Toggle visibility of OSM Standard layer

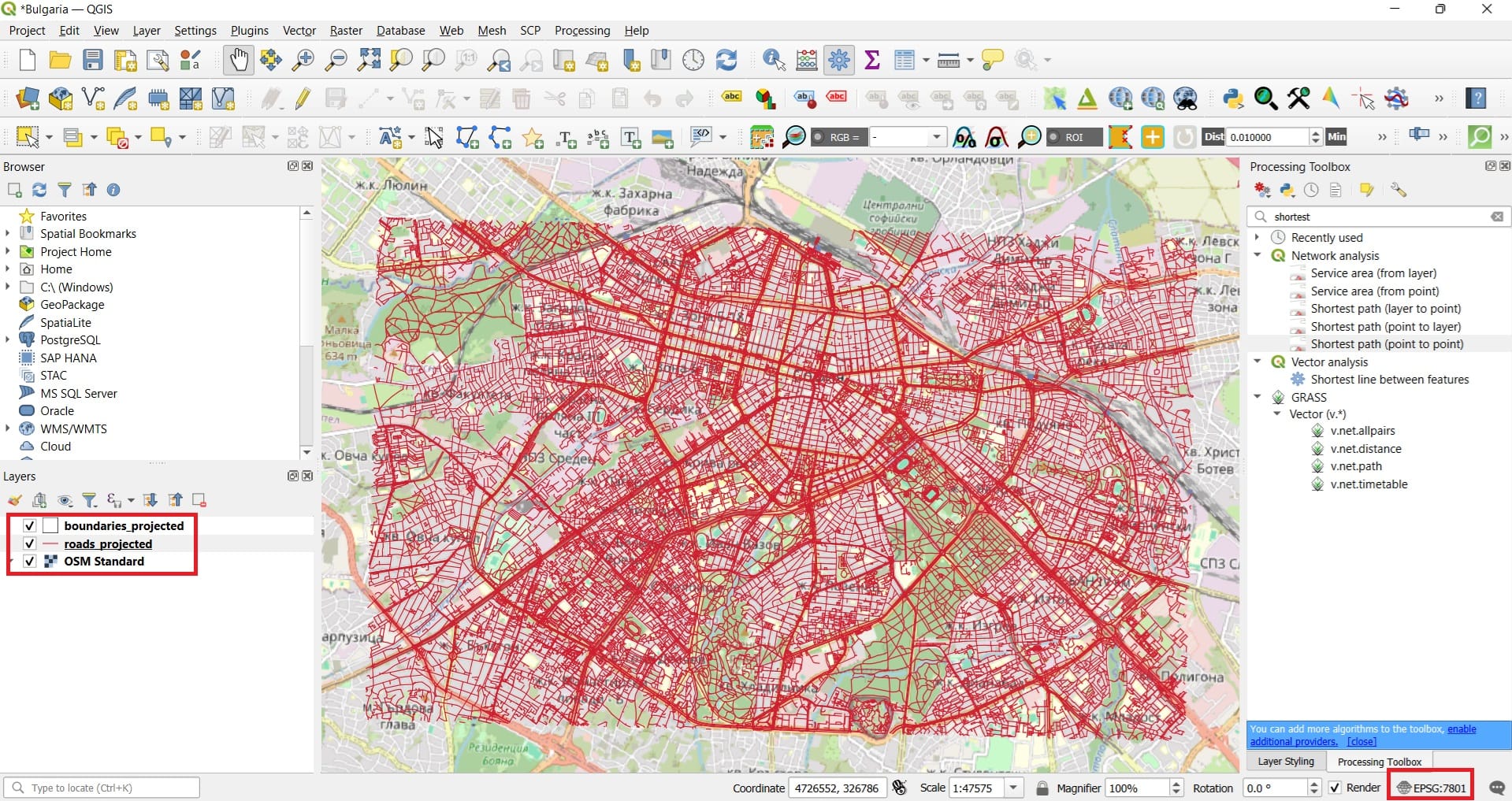[x=30, y=561]
